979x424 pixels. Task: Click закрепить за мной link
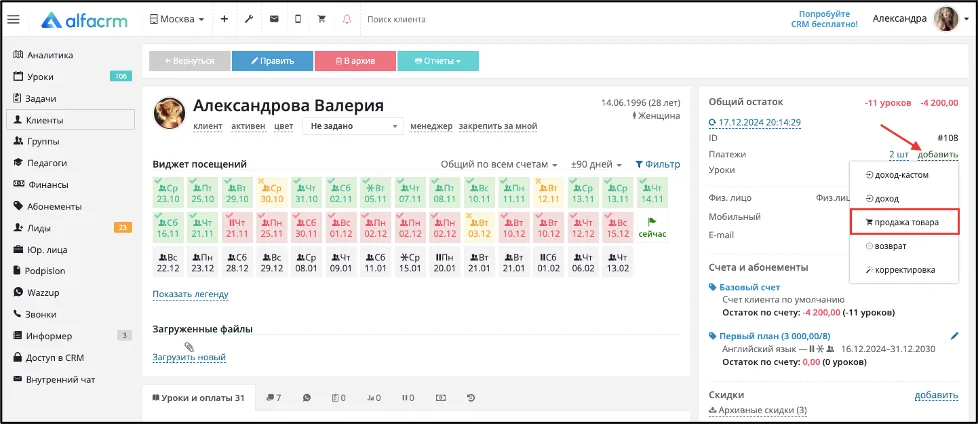click(x=498, y=126)
